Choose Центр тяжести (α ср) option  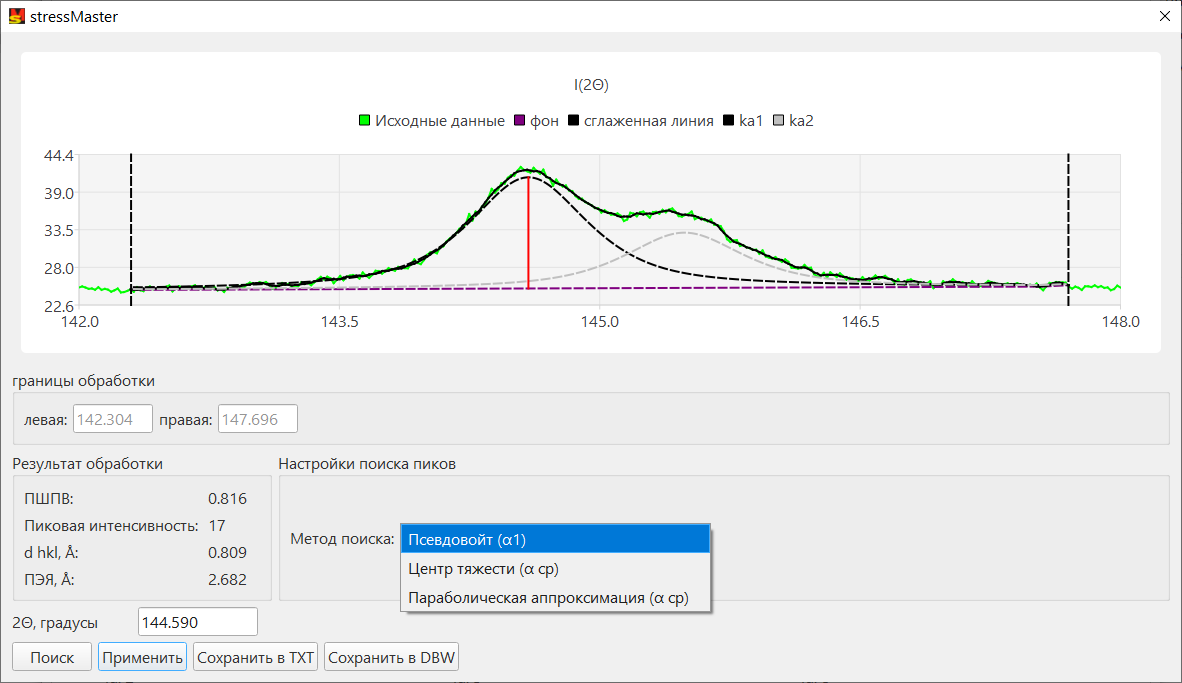[x=556, y=568]
